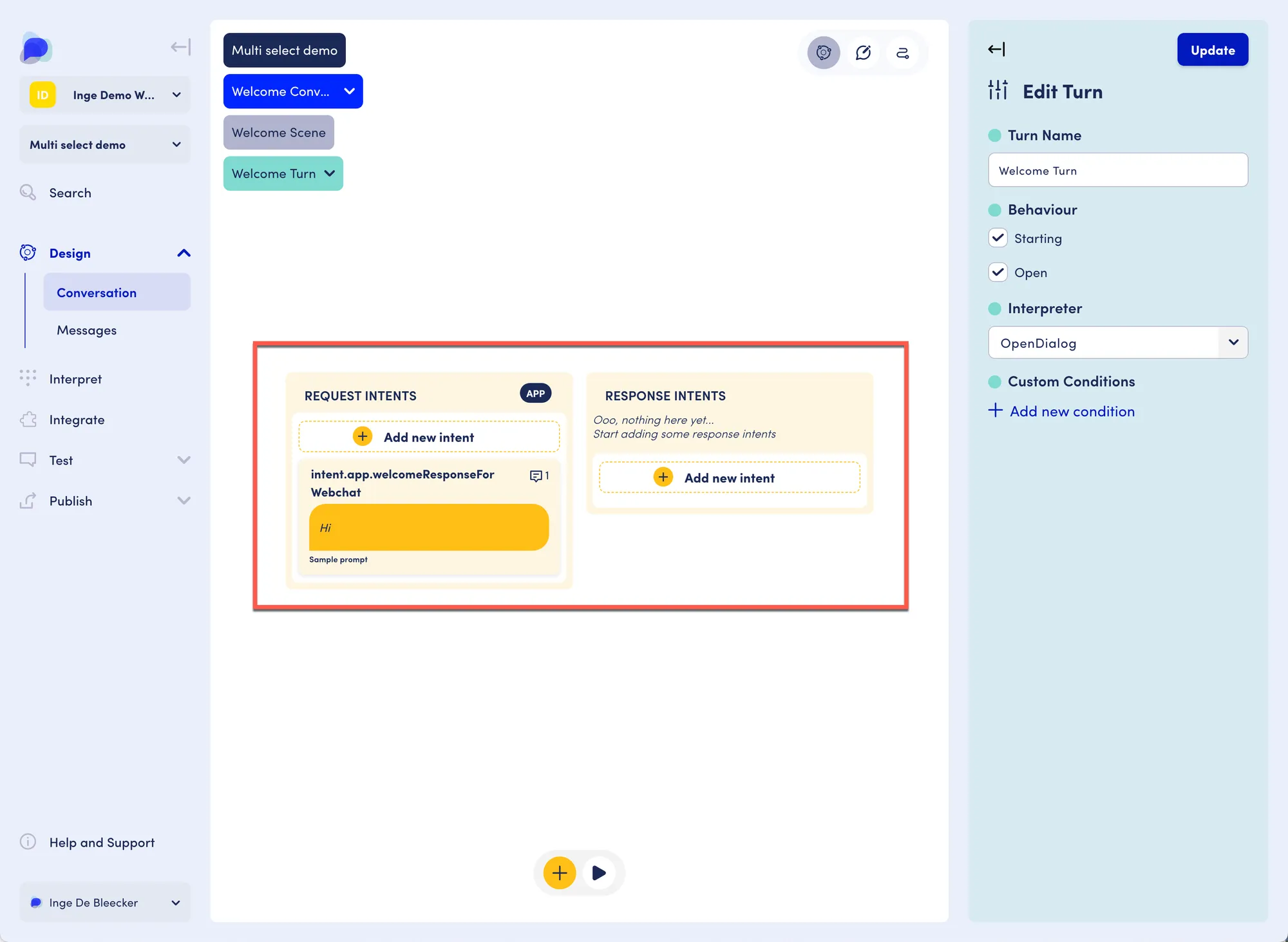The image size is (1288, 942).
Task: Open the Inge Demo workspace dropdown
Action: click(x=105, y=95)
